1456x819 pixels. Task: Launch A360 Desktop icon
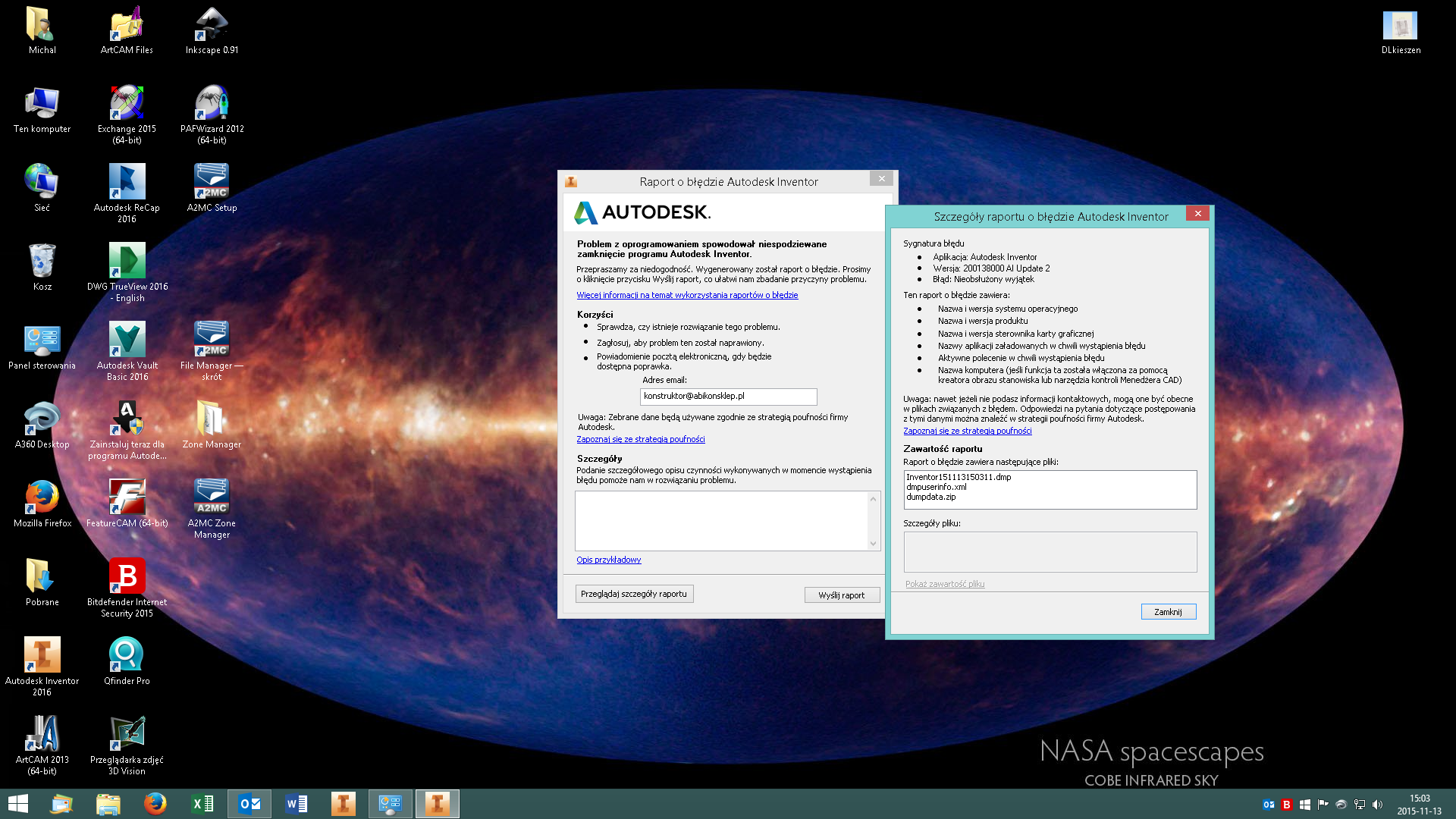[x=42, y=425]
